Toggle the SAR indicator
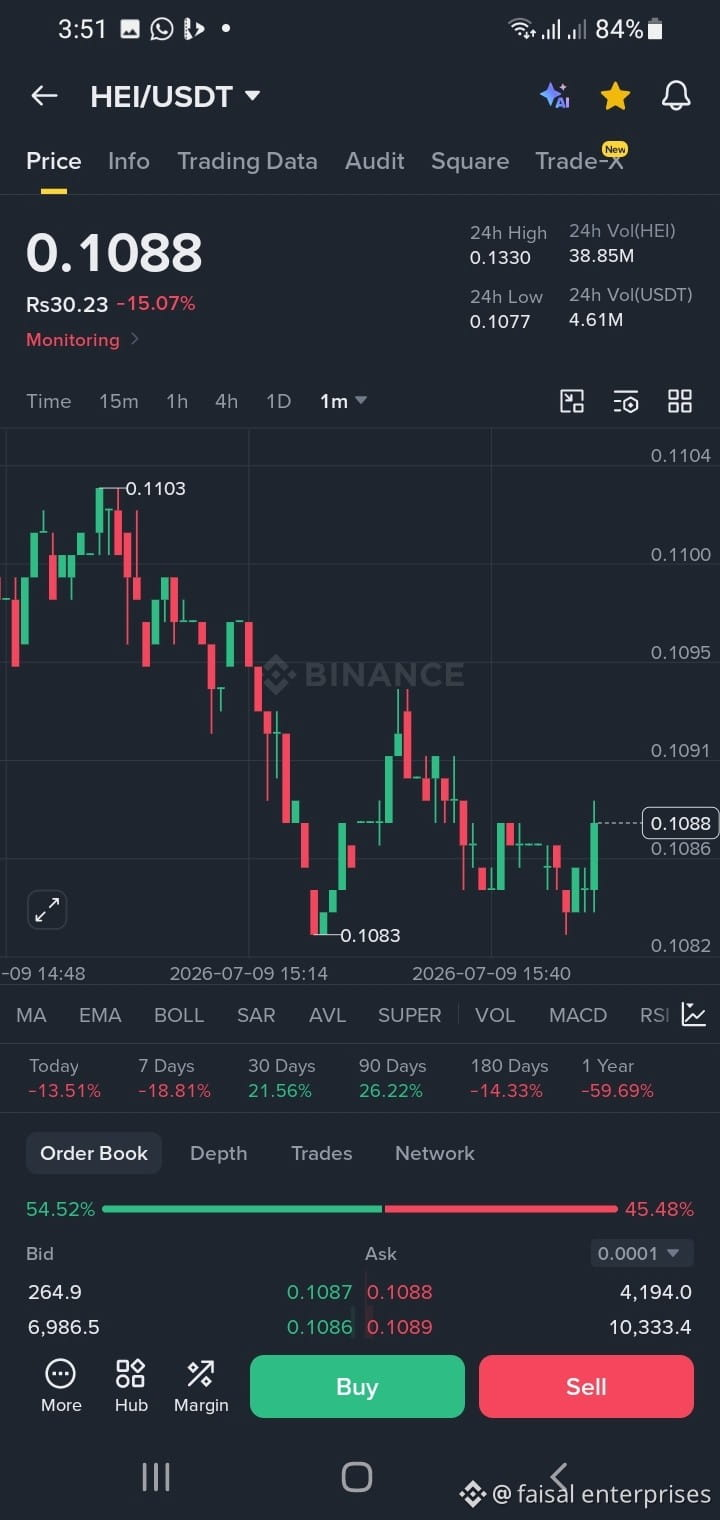 tap(256, 1015)
